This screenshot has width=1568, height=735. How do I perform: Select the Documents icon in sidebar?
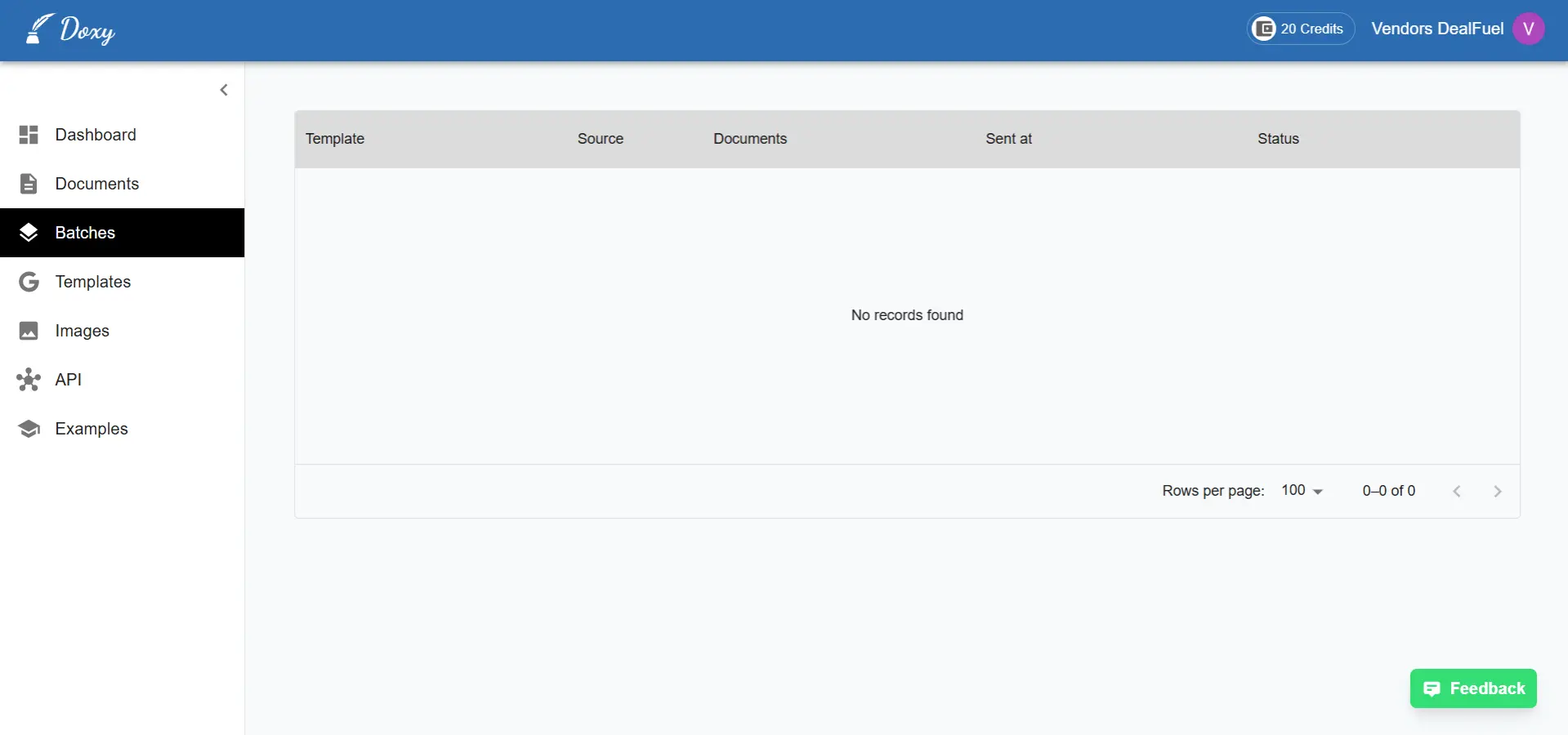pos(29,183)
